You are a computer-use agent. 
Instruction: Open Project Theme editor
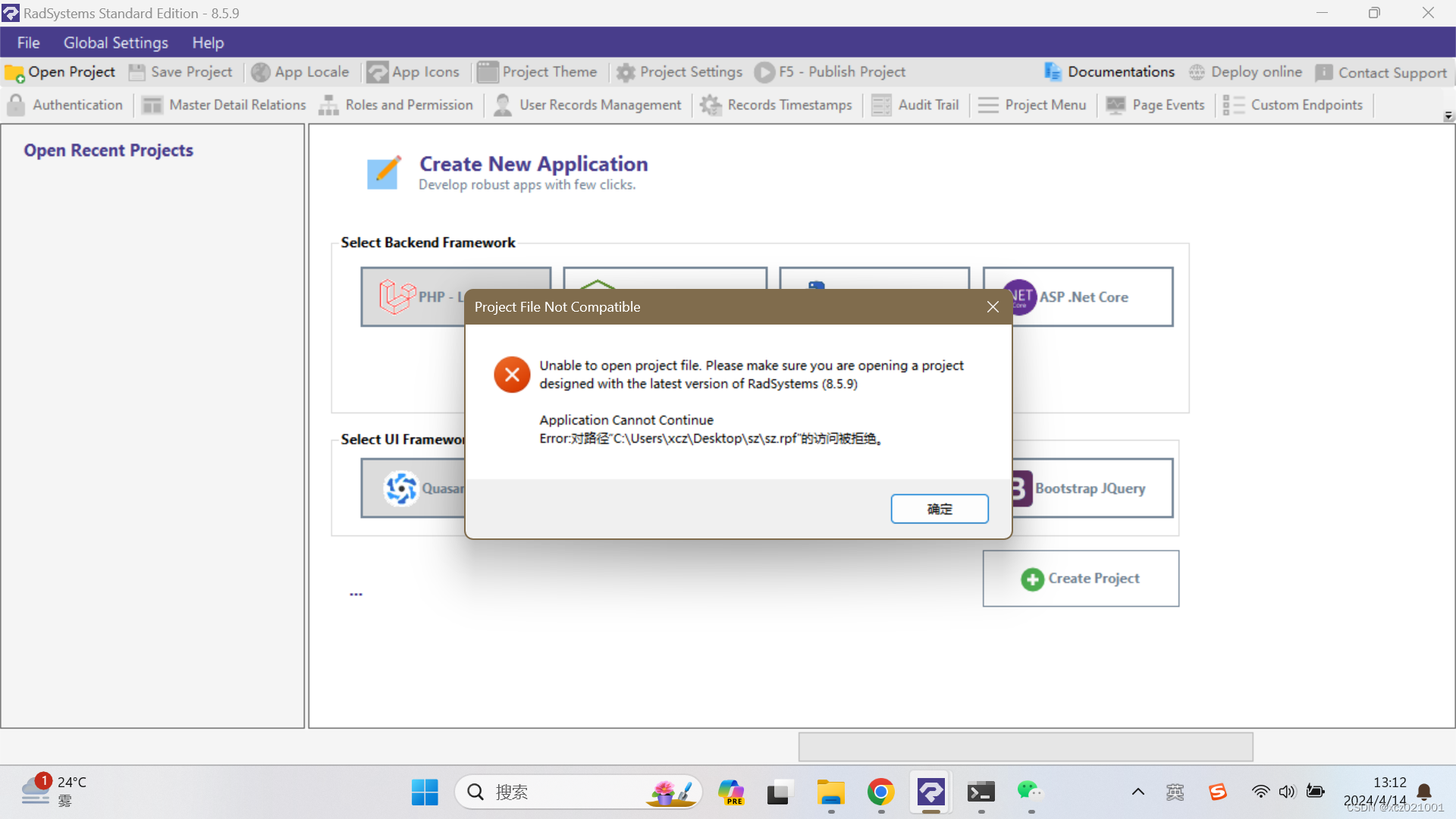pyautogui.click(x=537, y=72)
